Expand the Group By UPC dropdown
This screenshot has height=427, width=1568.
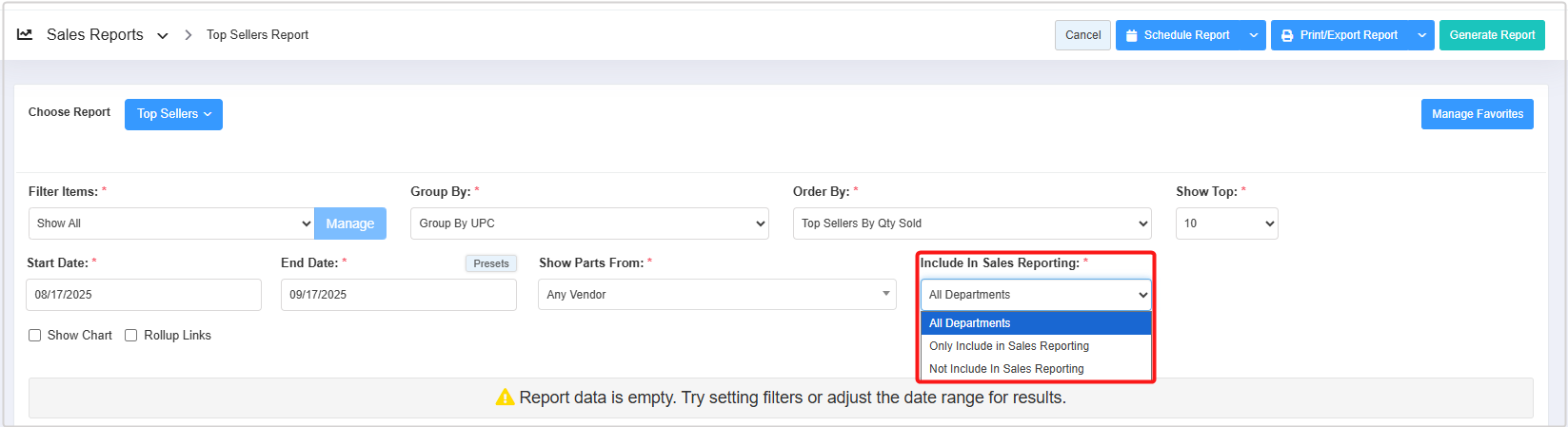(x=589, y=223)
